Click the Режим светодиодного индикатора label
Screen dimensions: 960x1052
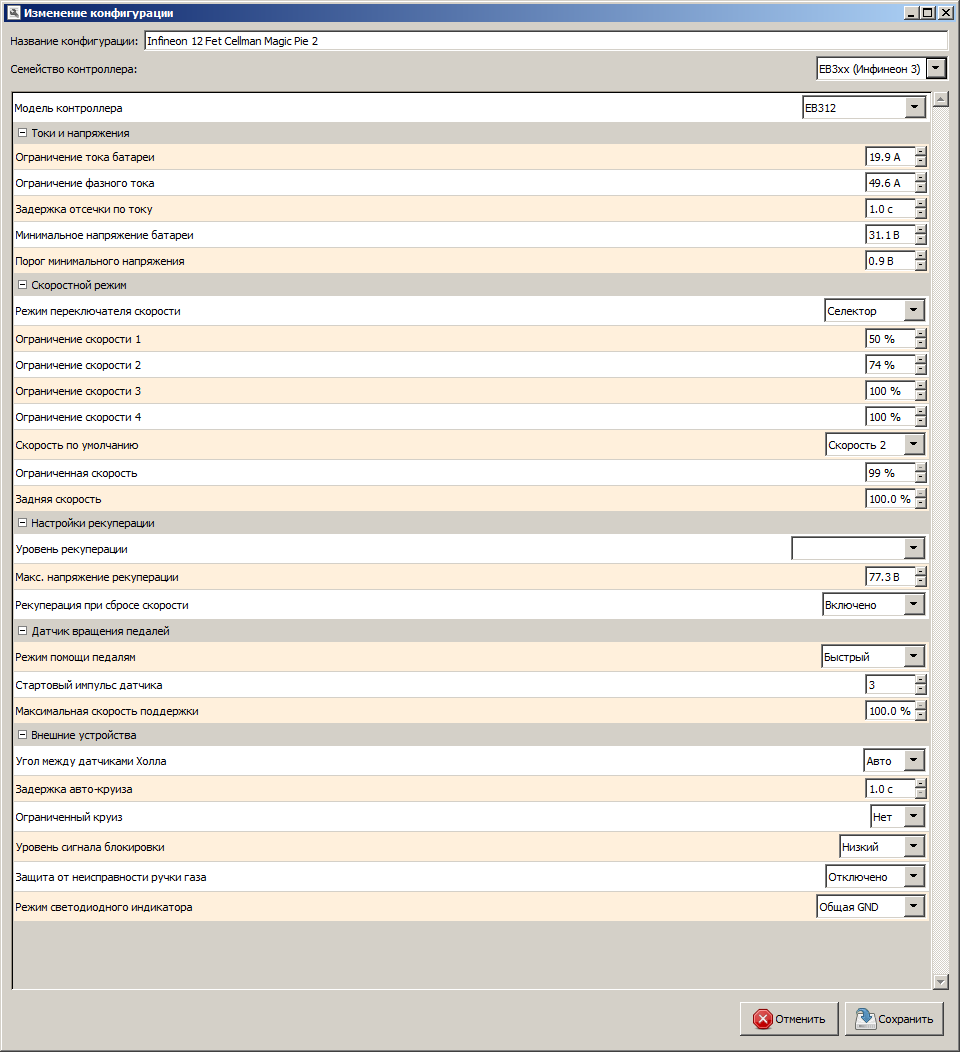(104, 907)
